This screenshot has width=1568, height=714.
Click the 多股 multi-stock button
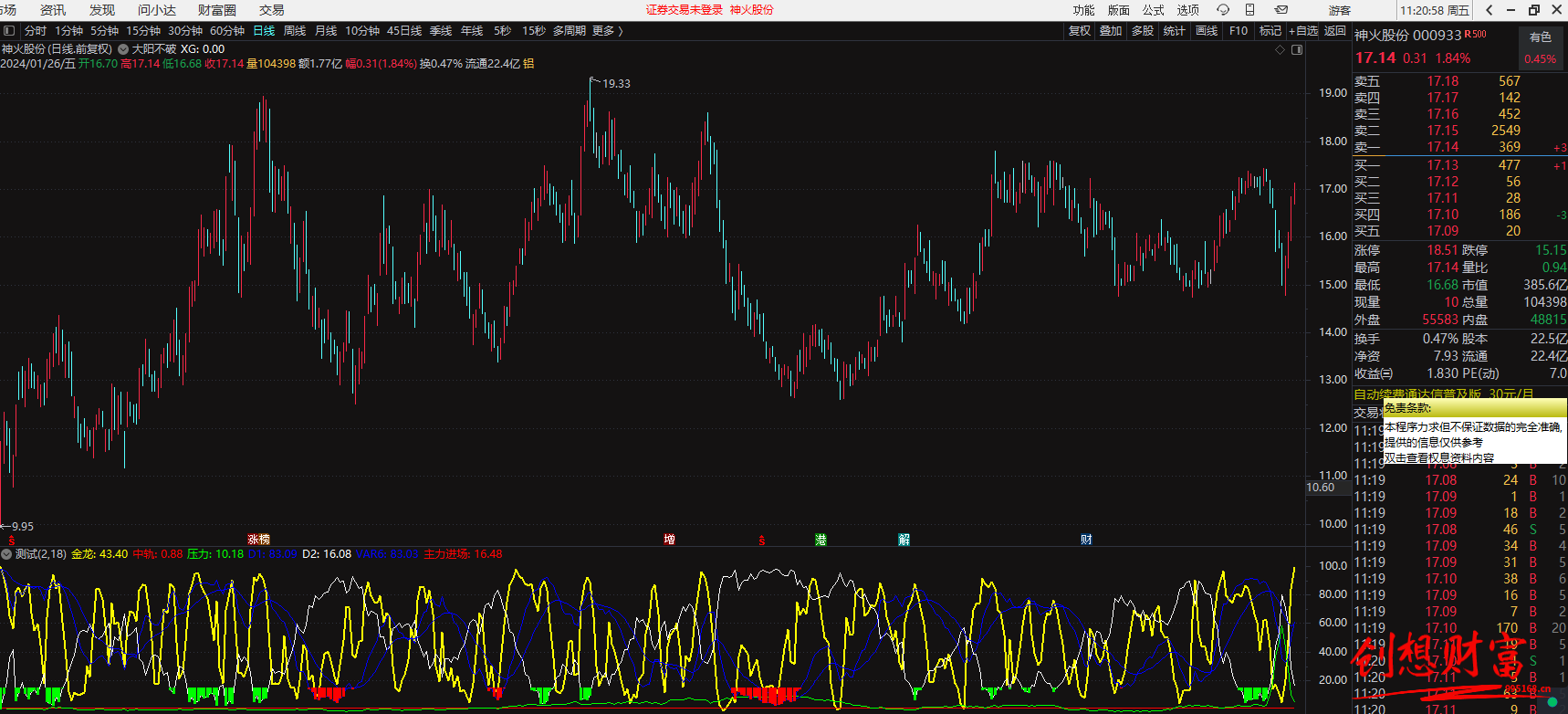pyautogui.click(x=1143, y=31)
